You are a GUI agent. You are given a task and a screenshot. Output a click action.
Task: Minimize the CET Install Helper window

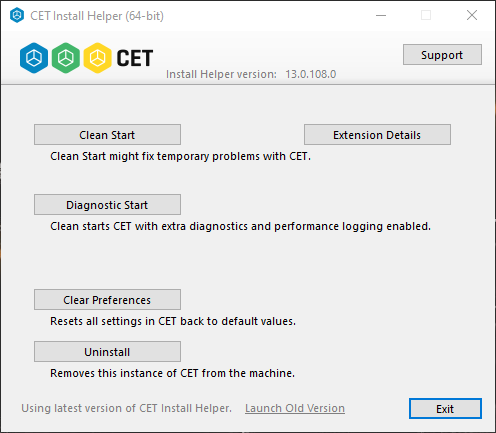pyautogui.click(x=381, y=15)
